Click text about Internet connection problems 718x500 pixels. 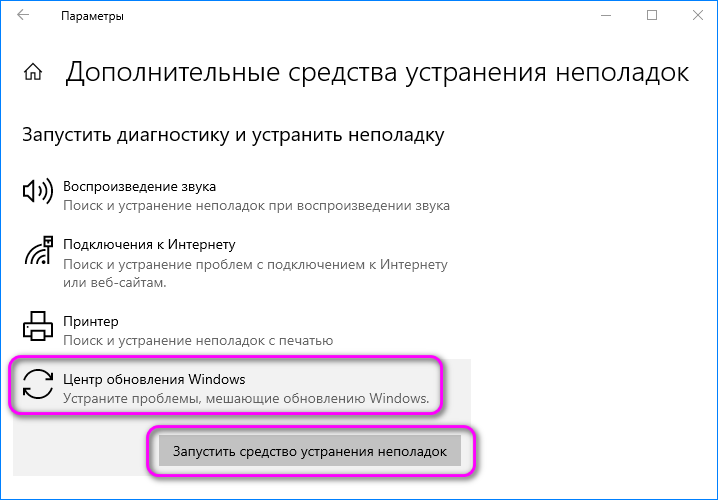(x=255, y=273)
